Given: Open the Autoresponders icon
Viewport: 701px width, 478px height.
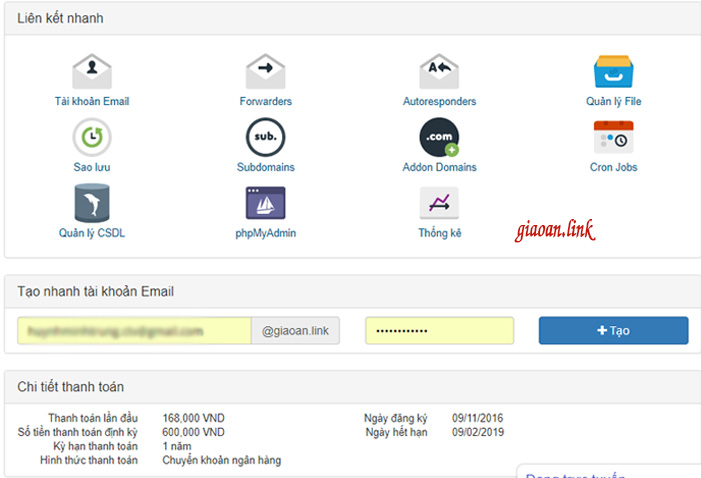Looking at the screenshot, I should pyautogui.click(x=439, y=72).
